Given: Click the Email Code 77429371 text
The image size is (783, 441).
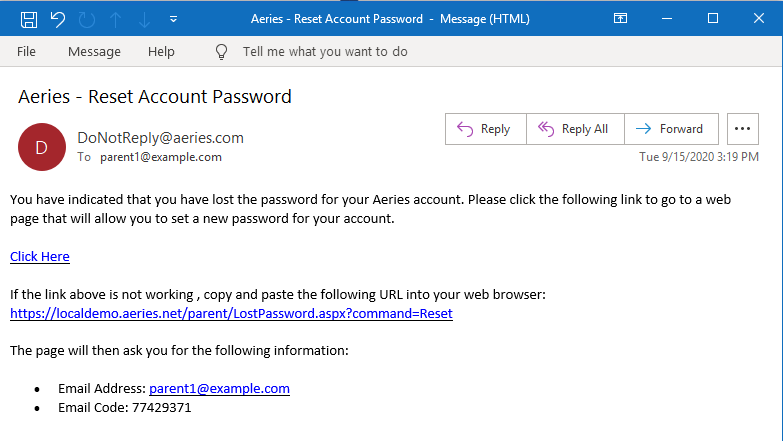Looking at the screenshot, I should pos(125,408).
